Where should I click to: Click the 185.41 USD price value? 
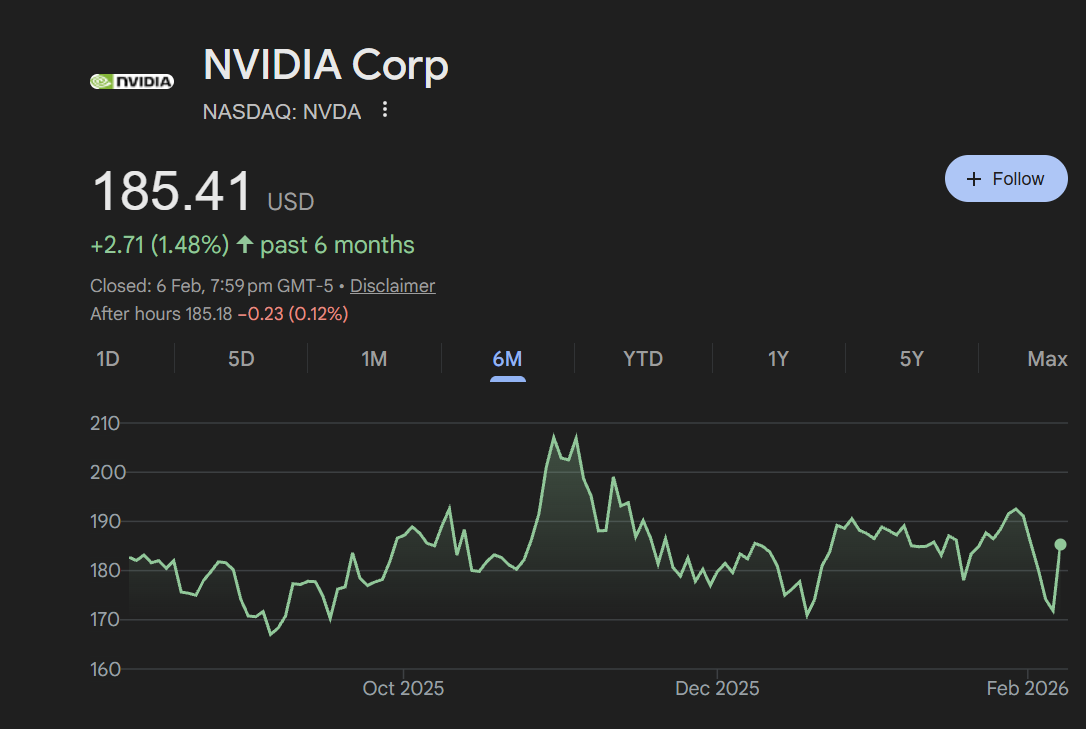(172, 192)
